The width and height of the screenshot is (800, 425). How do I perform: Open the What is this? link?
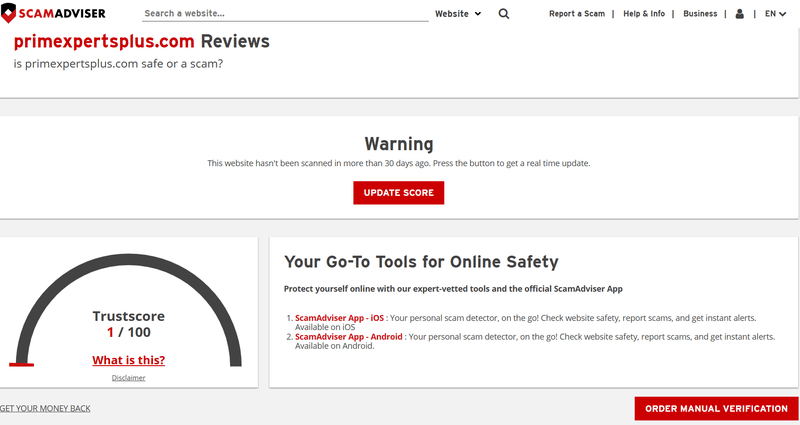click(x=129, y=360)
